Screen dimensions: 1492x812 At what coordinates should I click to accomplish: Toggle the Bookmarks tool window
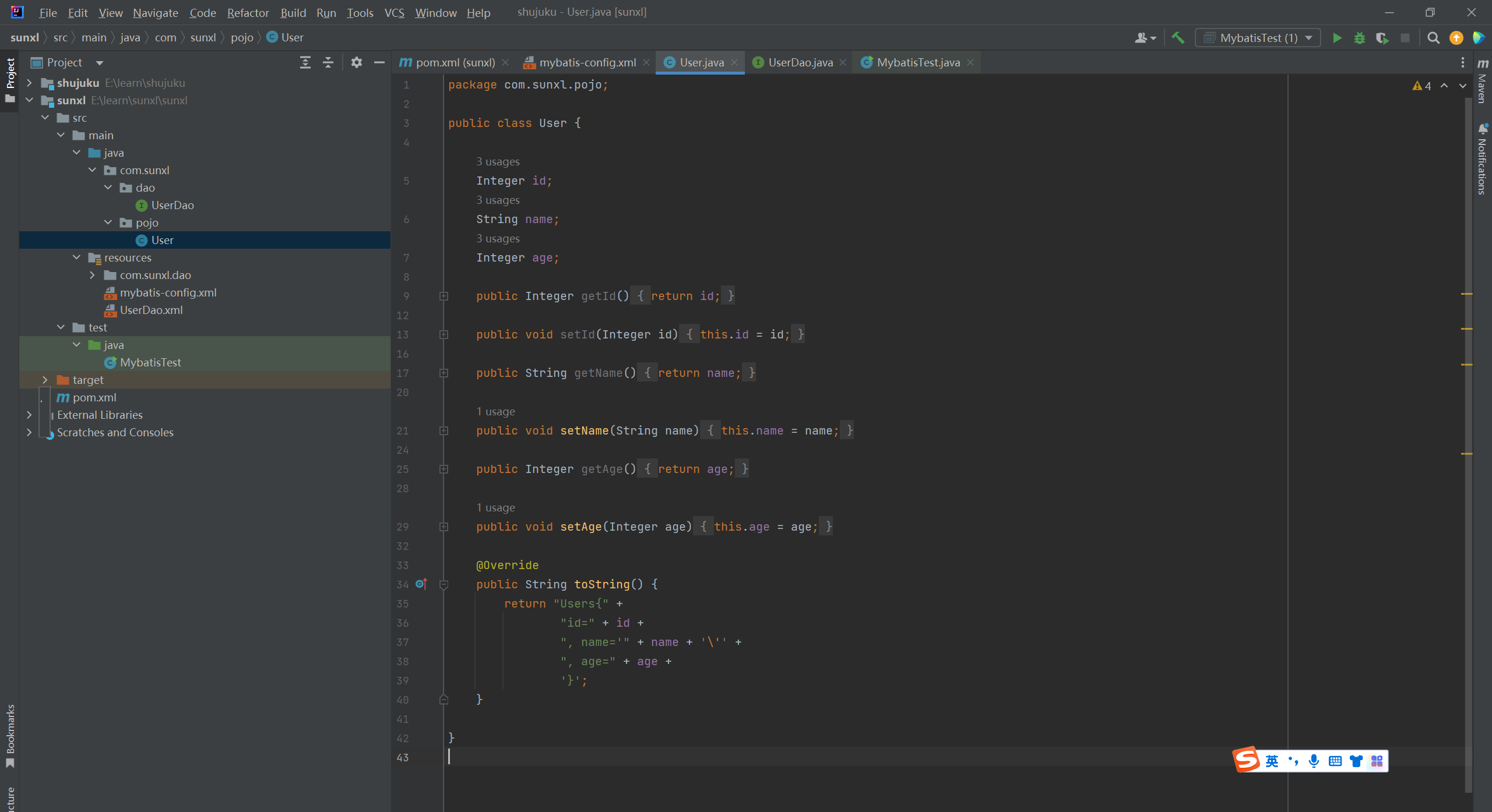tap(10, 735)
